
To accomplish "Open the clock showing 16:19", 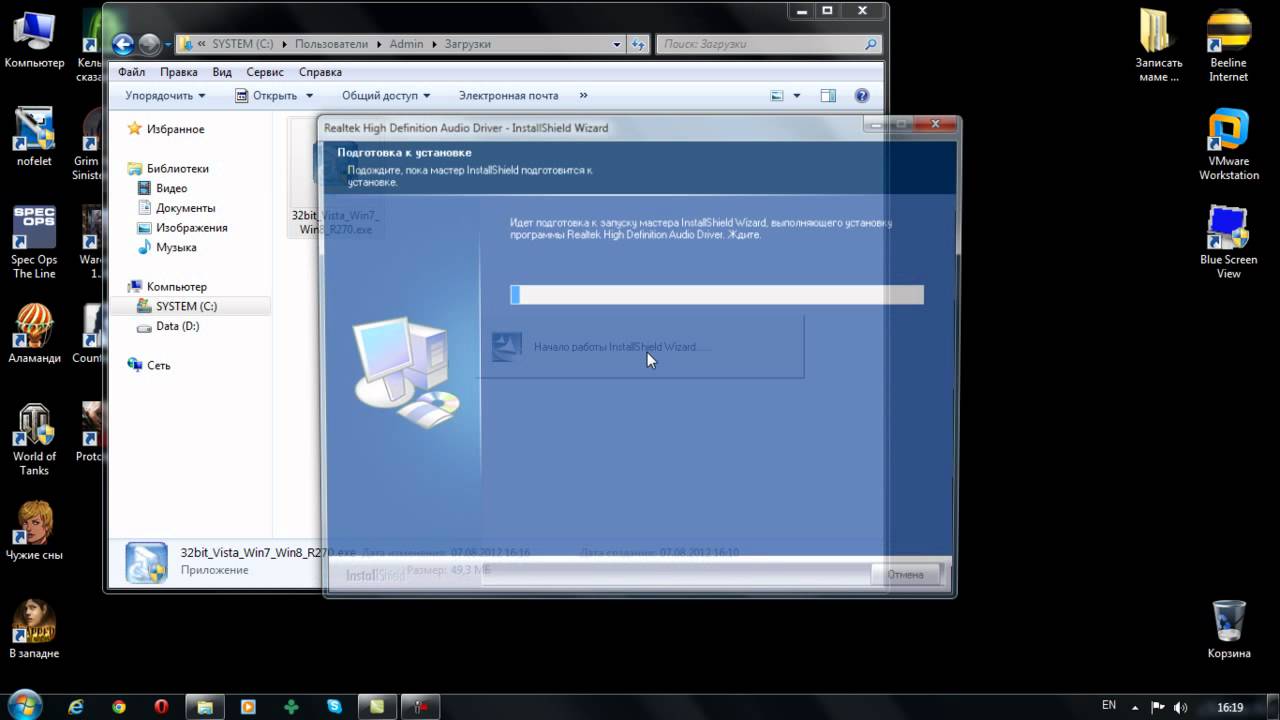I will pyautogui.click(x=1230, y=707).
